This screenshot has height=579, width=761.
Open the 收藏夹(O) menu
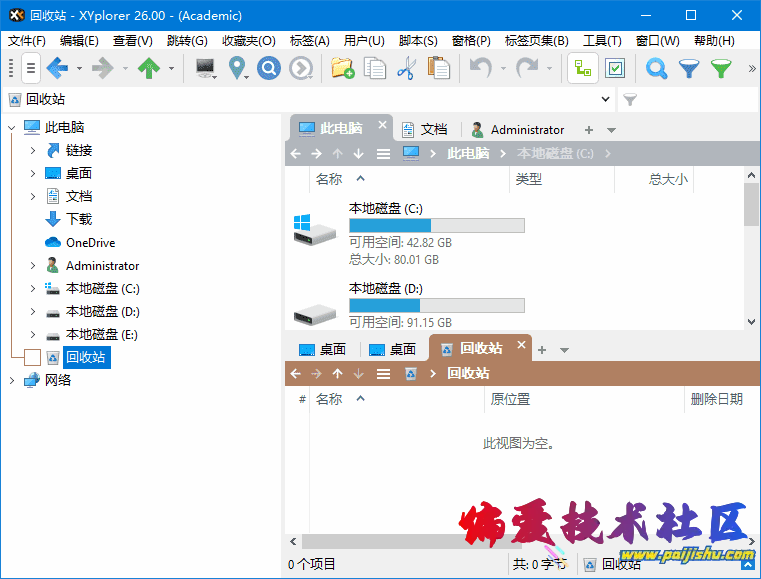(x=248, y=41)
